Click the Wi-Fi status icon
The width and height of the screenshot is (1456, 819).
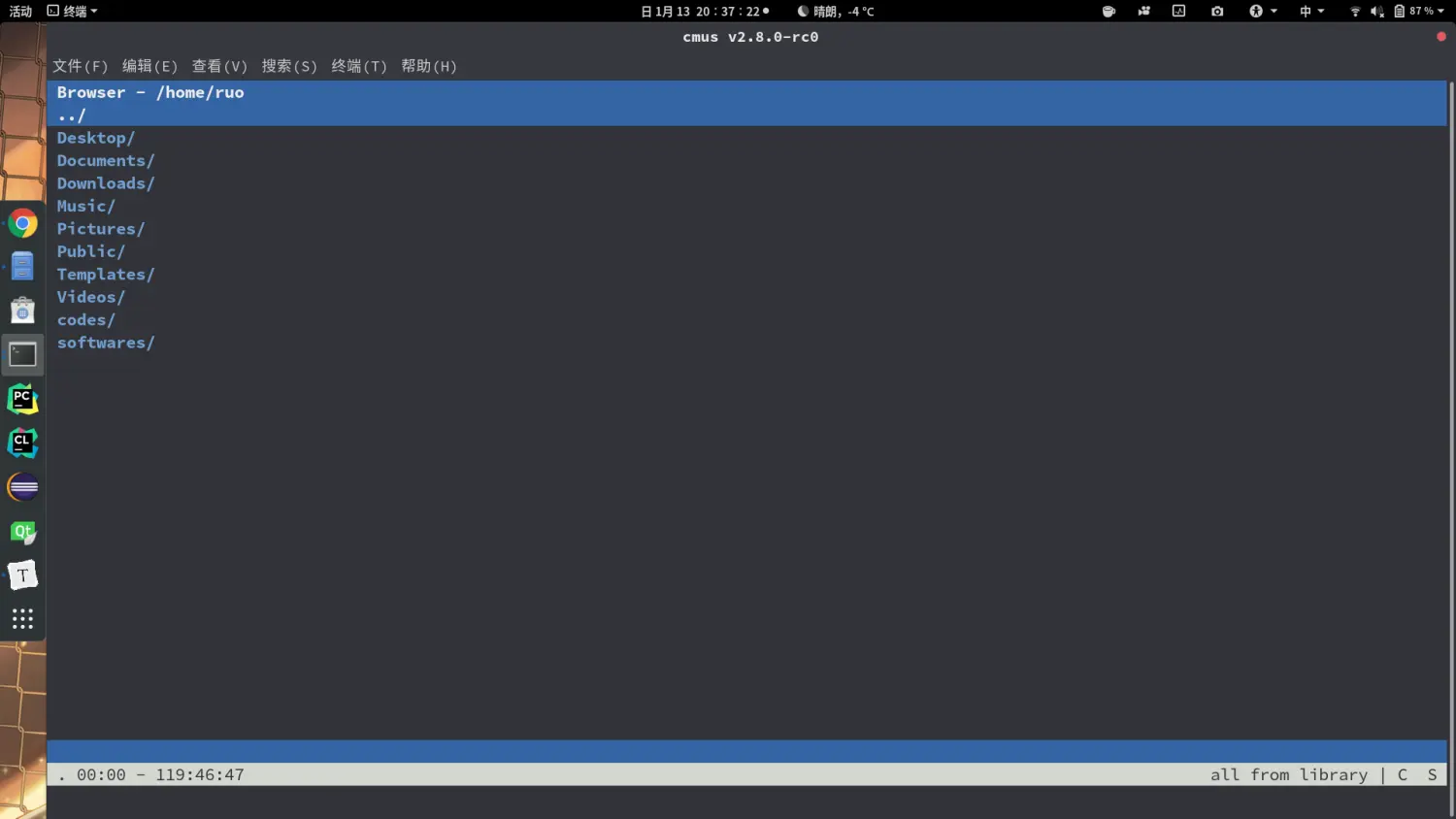point(1355,12)
